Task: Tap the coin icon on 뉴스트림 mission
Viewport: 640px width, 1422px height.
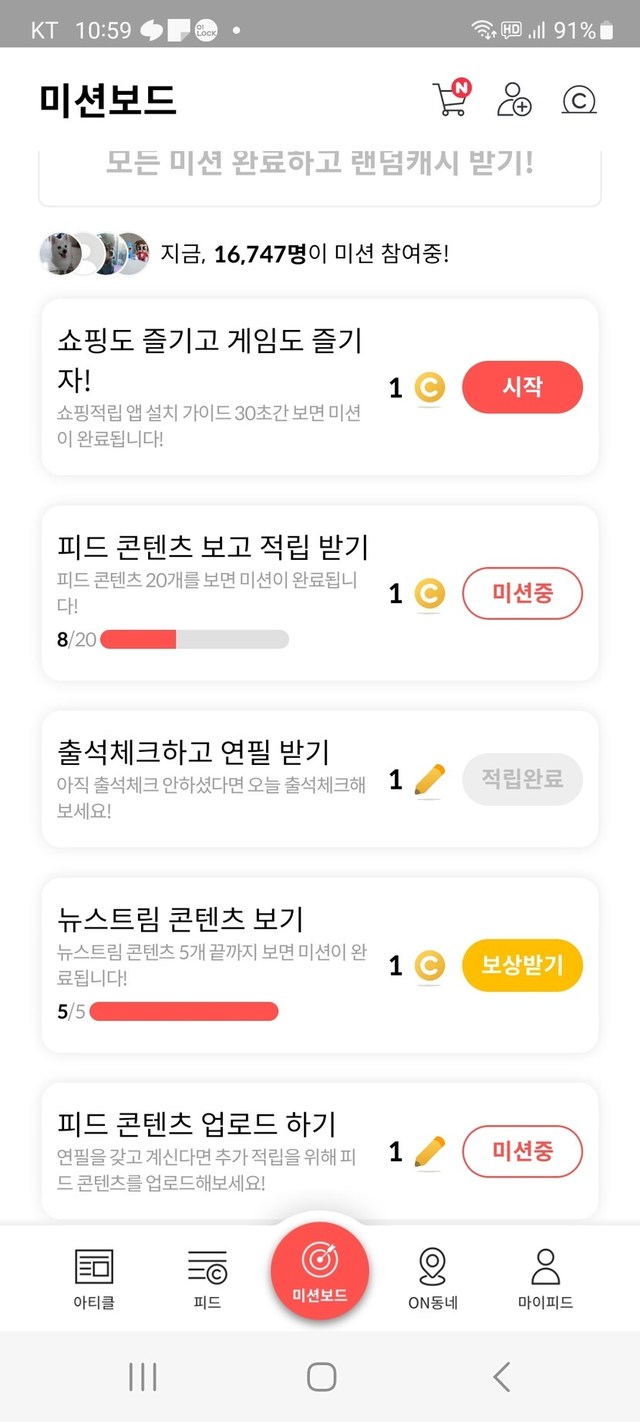Action: tap(429, 966)
